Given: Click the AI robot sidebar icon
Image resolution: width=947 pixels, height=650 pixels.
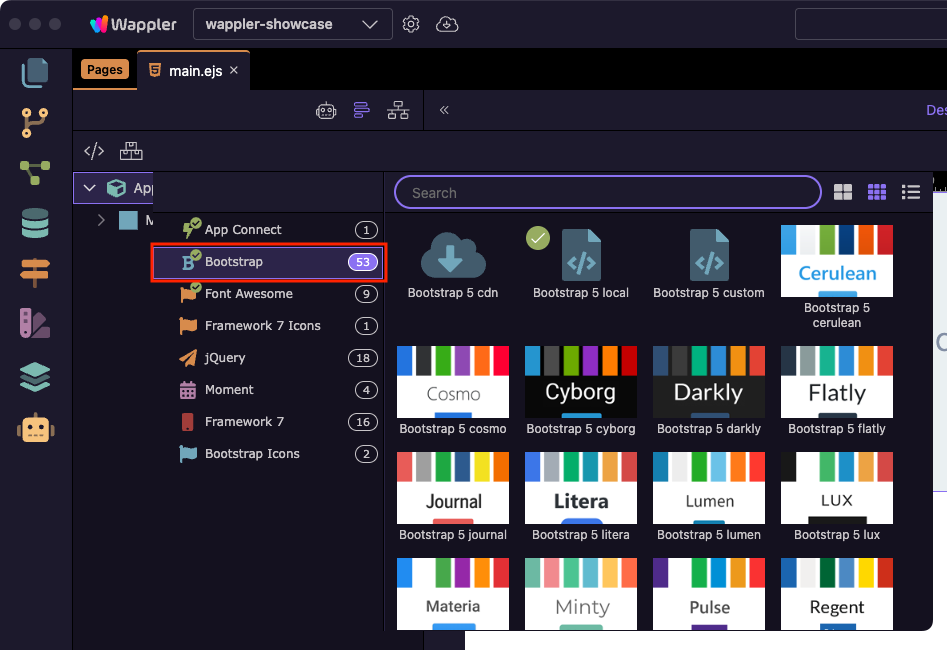Looking at the screenshot, I should click(x=35, y=429).
